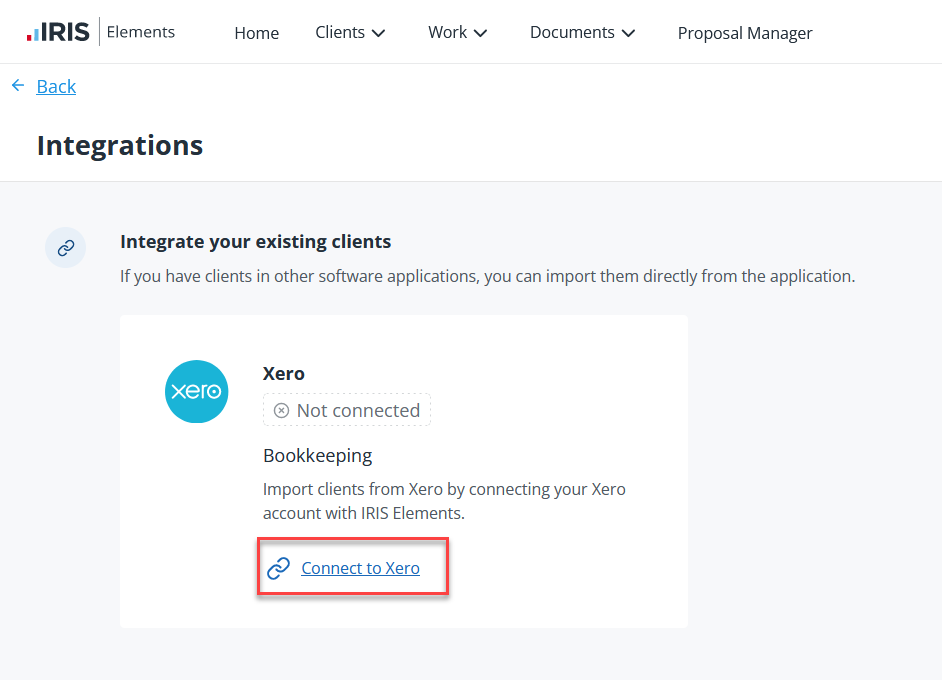Click the chain icon beside Connect to Xero
The width and height of the screenshot is (942, 680).
[278, 568]
